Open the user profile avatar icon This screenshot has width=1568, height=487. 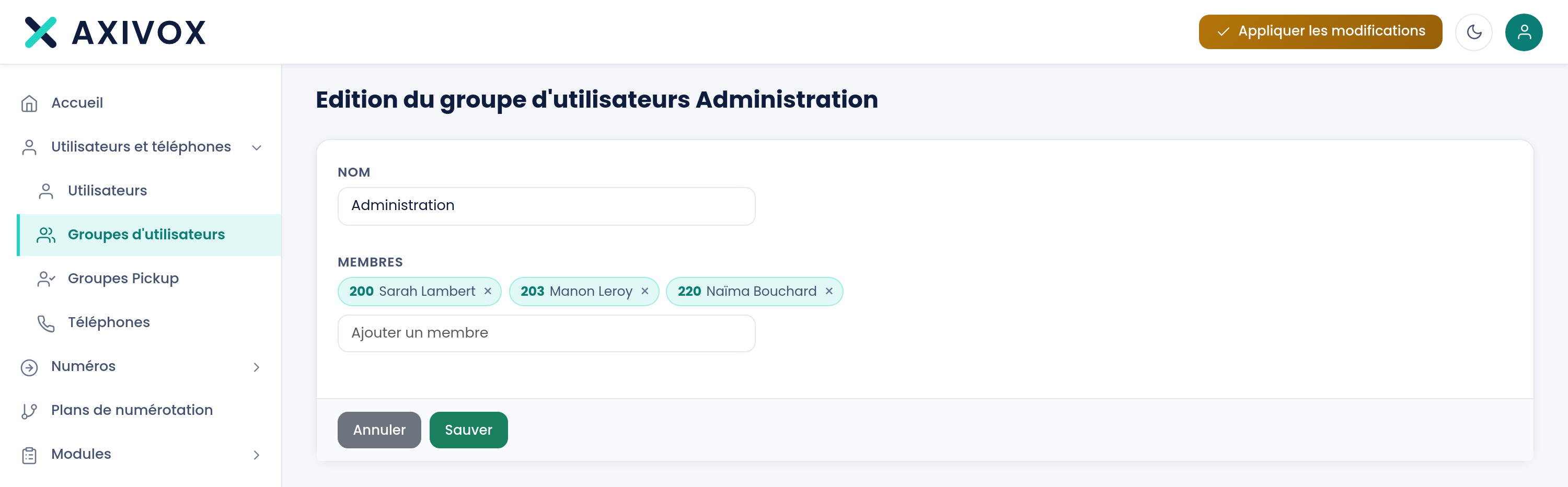point(1524,32)
